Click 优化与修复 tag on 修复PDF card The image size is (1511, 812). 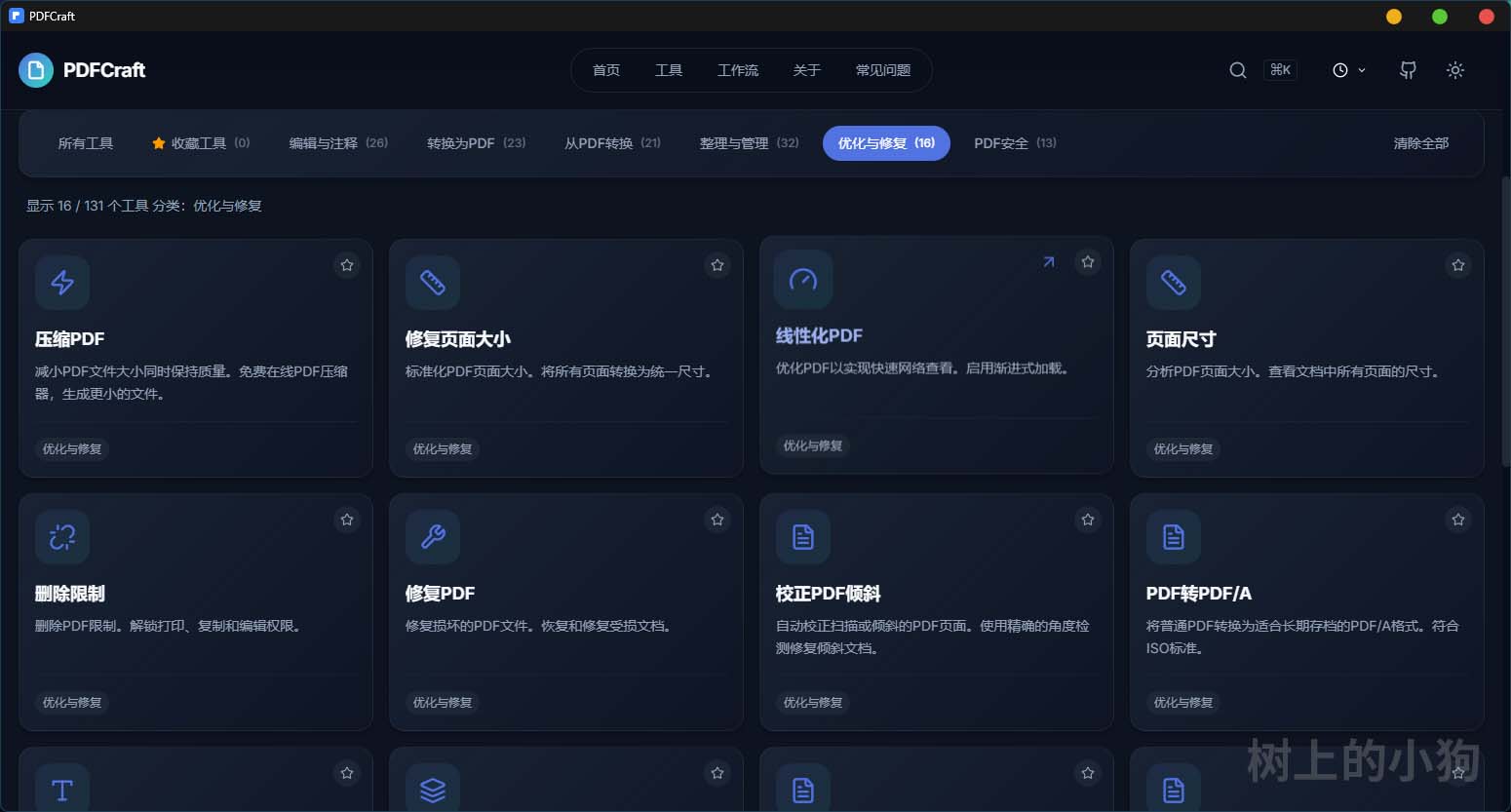(443, 703)
